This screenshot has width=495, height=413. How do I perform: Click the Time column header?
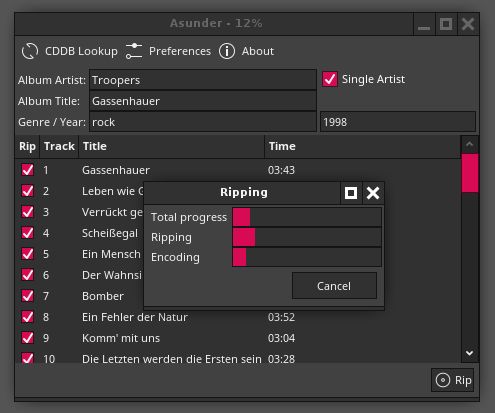(363, 146)
